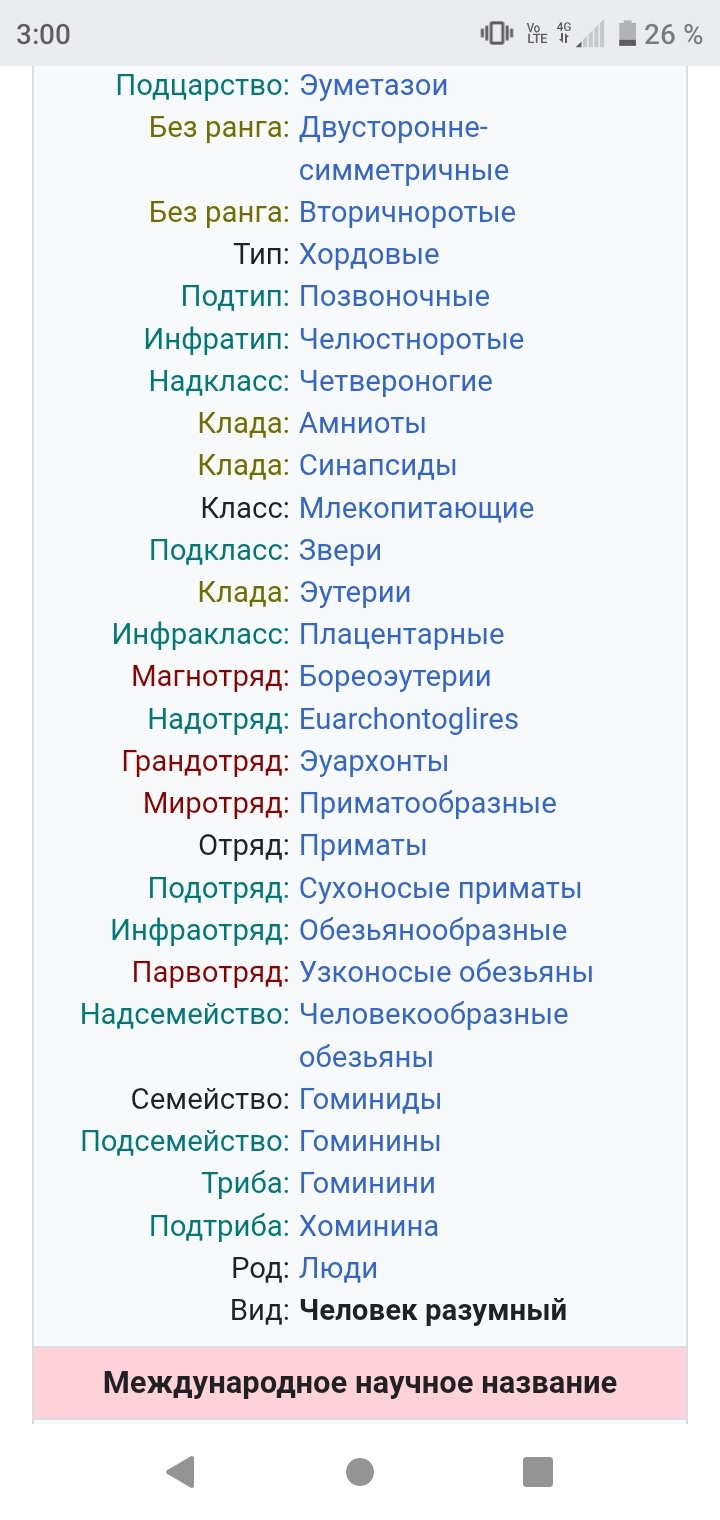The width and height of the screenshot is (720, 1520).
Task: Follow the Синапсиды clade link
Action: [x=378, y=465]
